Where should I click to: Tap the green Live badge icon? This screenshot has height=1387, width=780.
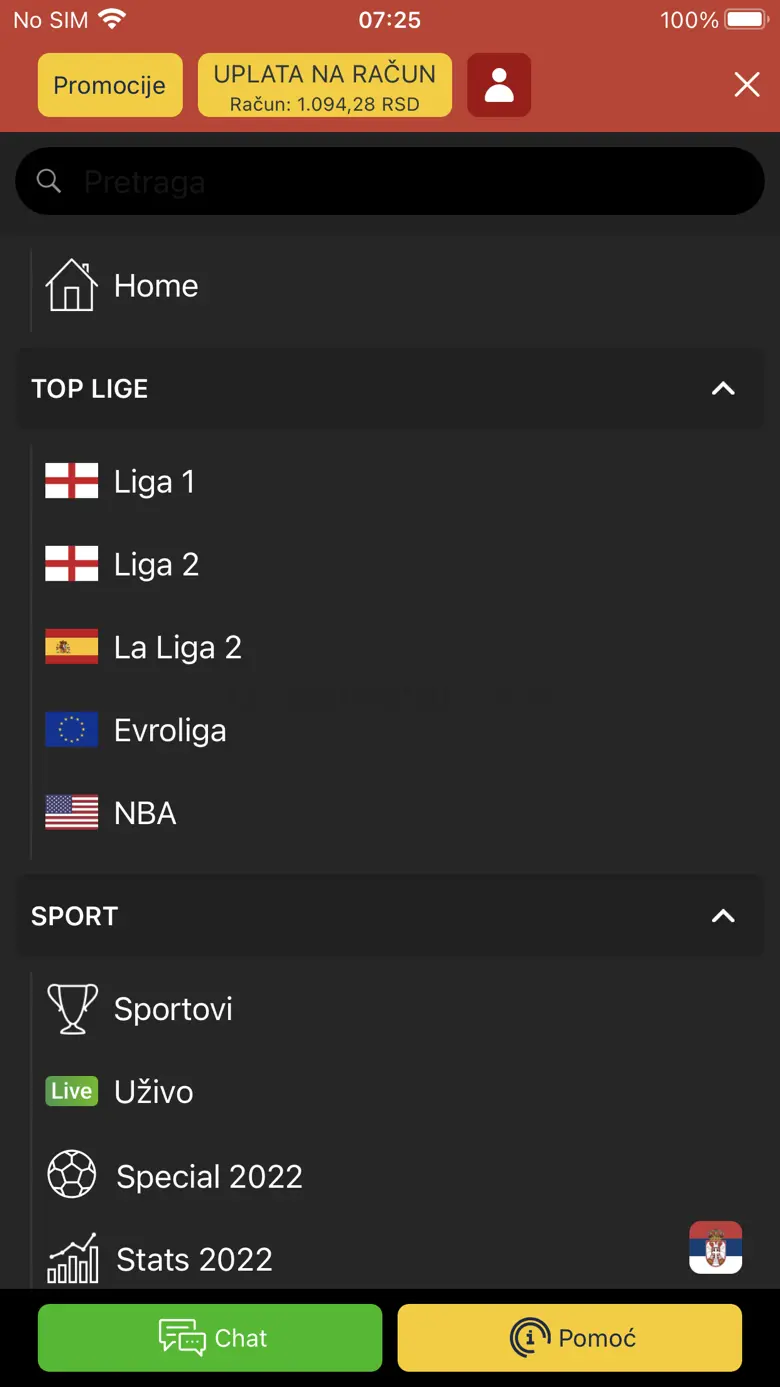[x=72, y=1091]
